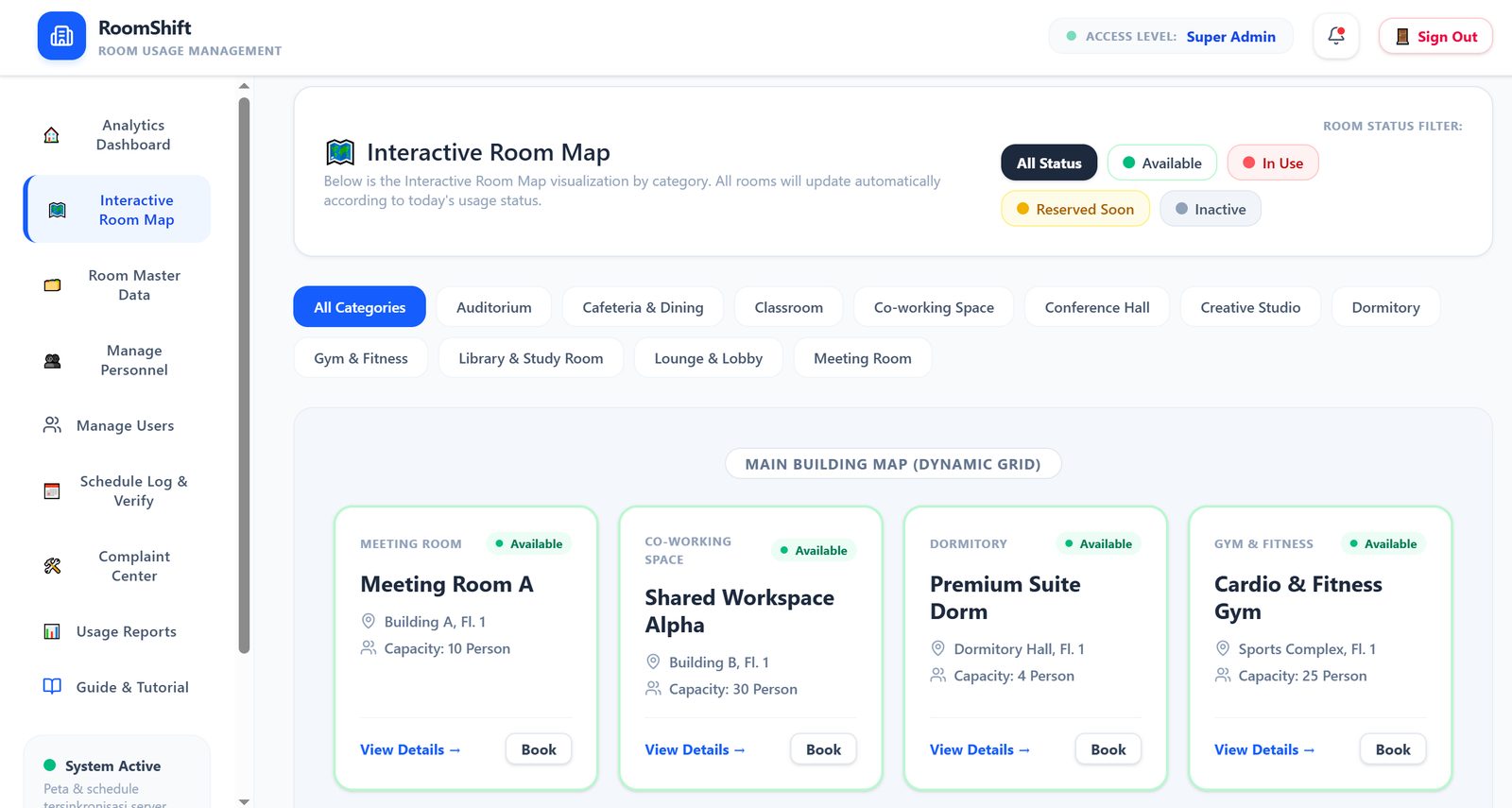Click the RoomShift building logo icon
The height and width of the screenshot is (808, 1512).
coord(61,36)
